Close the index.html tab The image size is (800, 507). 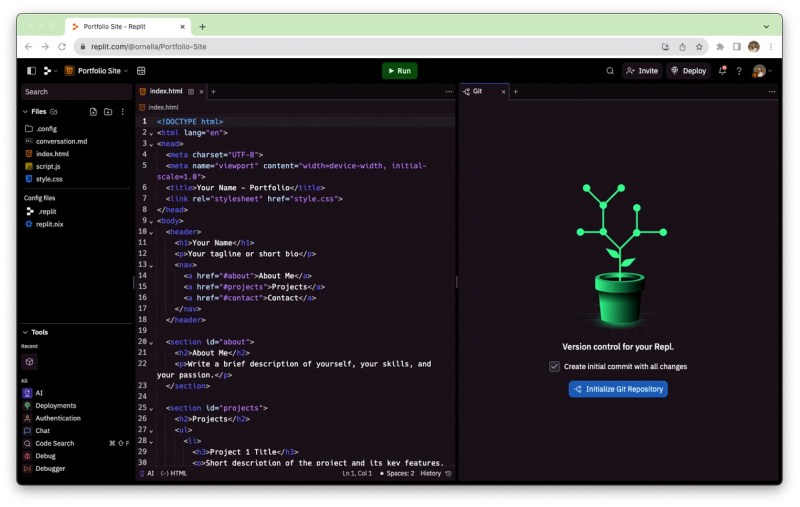tap(202, 92)
